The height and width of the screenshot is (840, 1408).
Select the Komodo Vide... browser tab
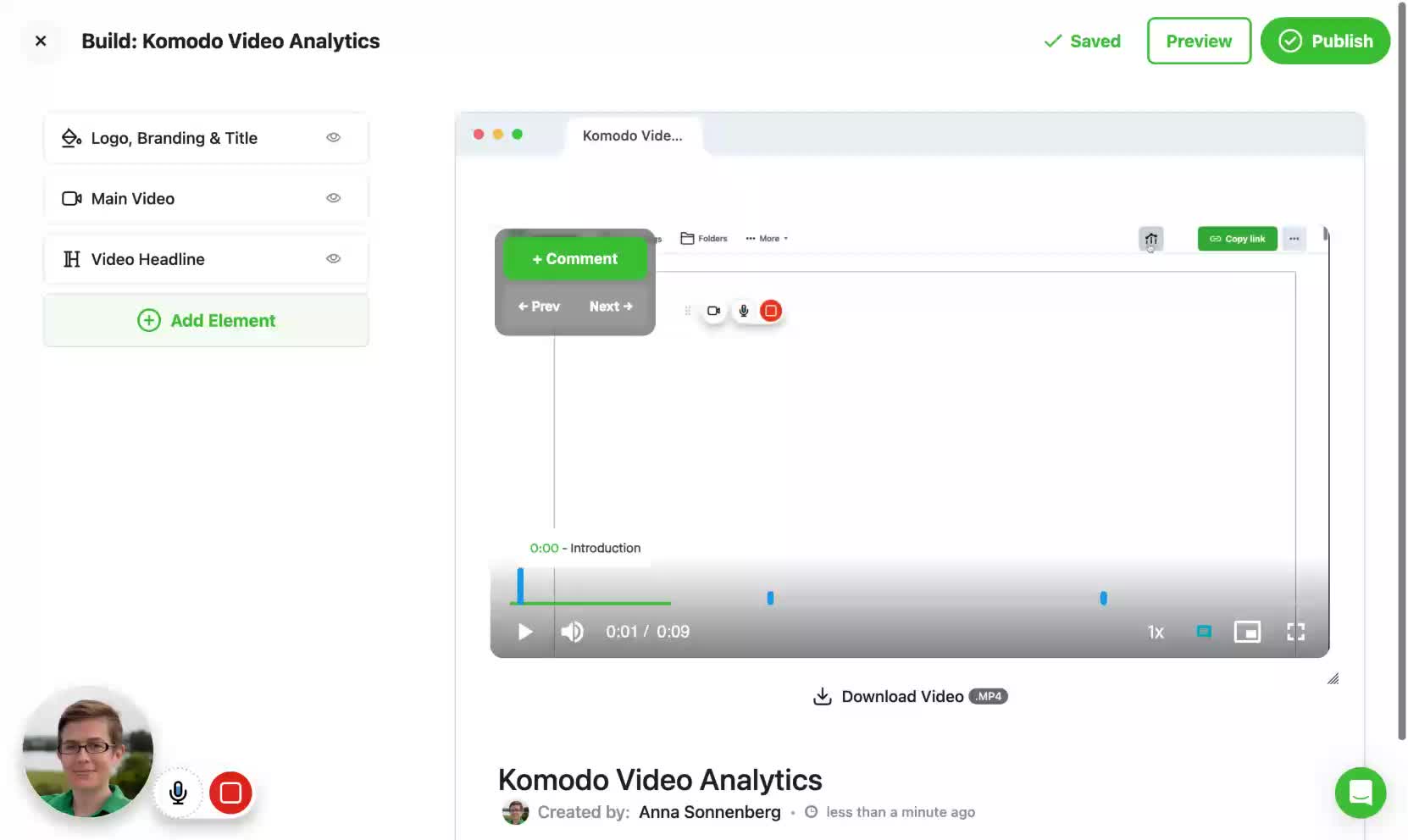632,135
